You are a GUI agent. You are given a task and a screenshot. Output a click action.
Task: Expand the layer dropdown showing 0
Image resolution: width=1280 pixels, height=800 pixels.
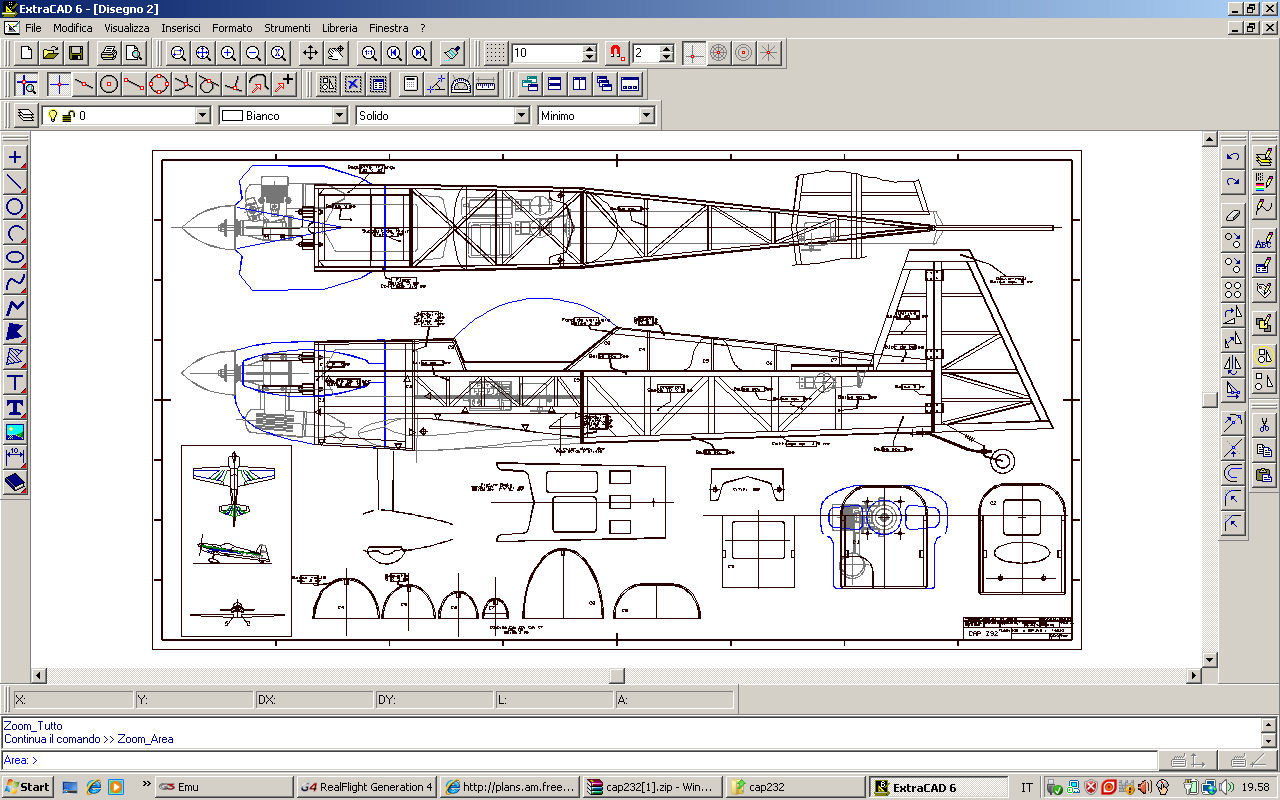[x=202, y=116]
